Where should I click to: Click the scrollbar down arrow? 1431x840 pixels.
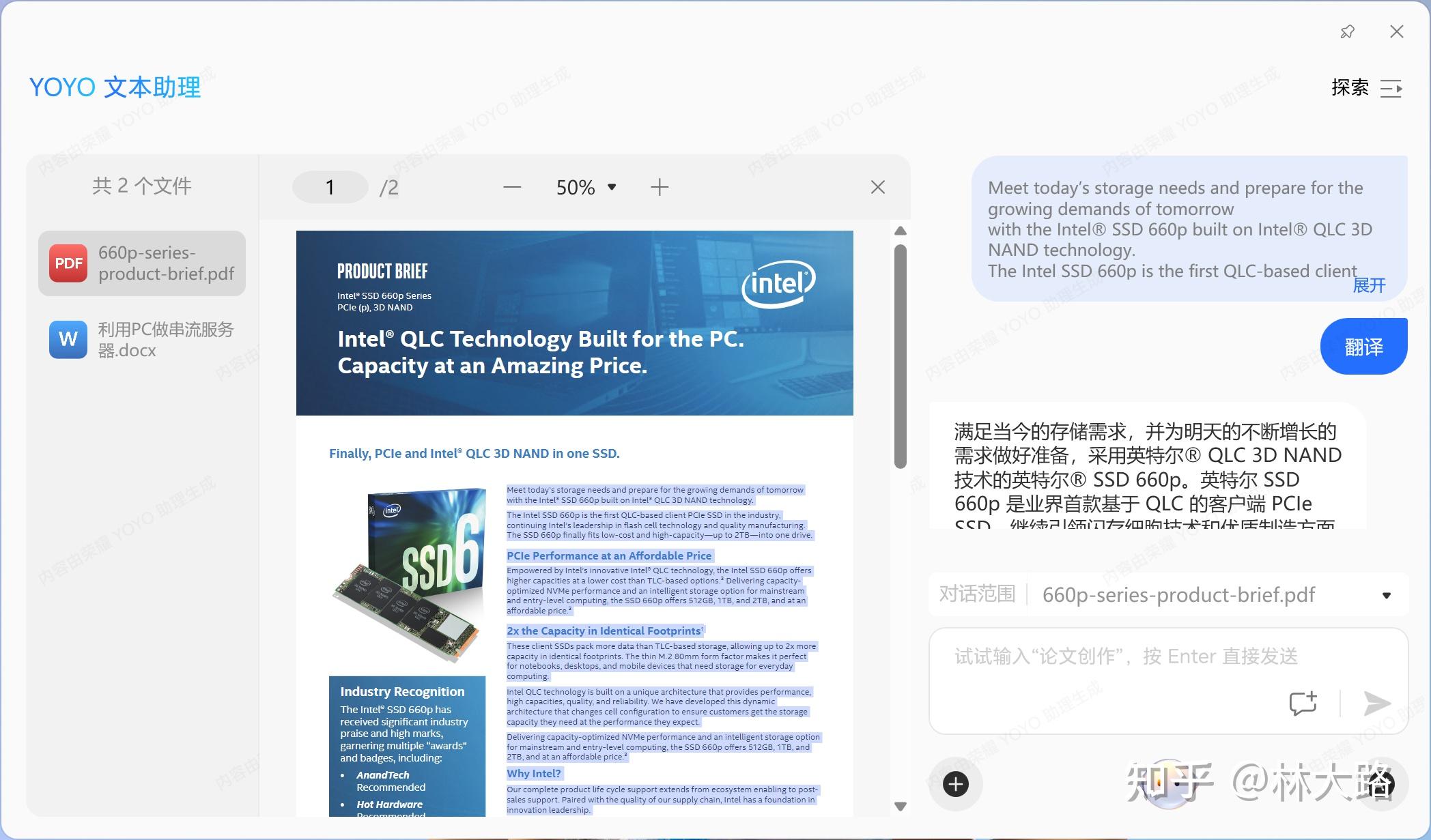(901, 807)
